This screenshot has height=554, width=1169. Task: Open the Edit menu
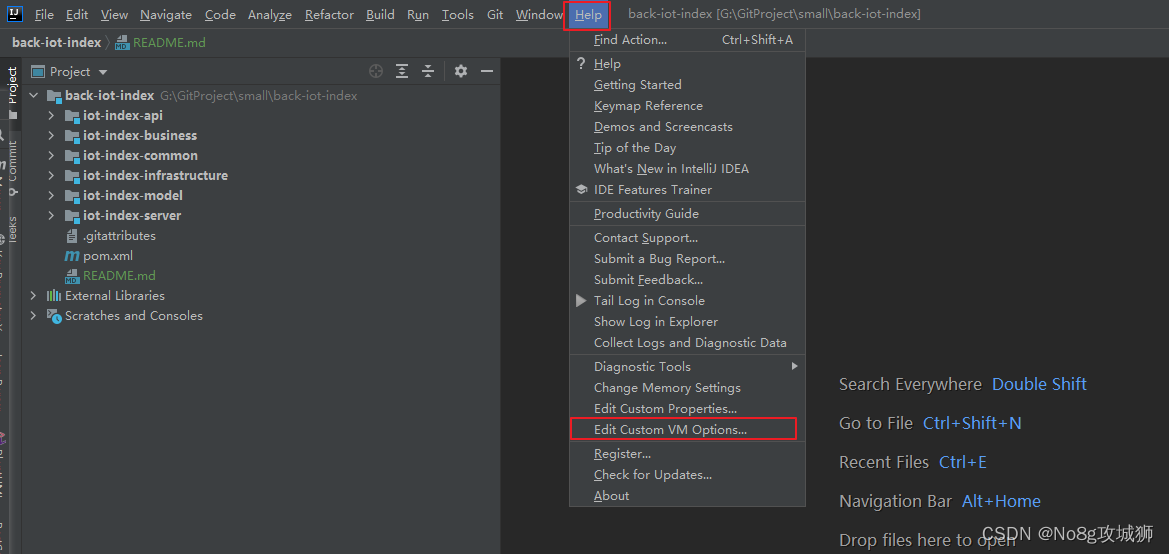77,15
